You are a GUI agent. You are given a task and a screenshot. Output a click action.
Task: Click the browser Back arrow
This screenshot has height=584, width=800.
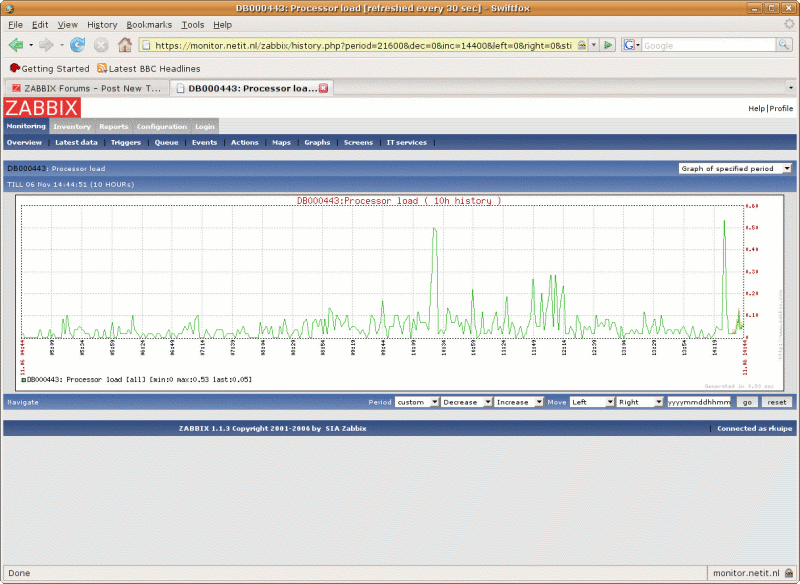pos(16,45)
